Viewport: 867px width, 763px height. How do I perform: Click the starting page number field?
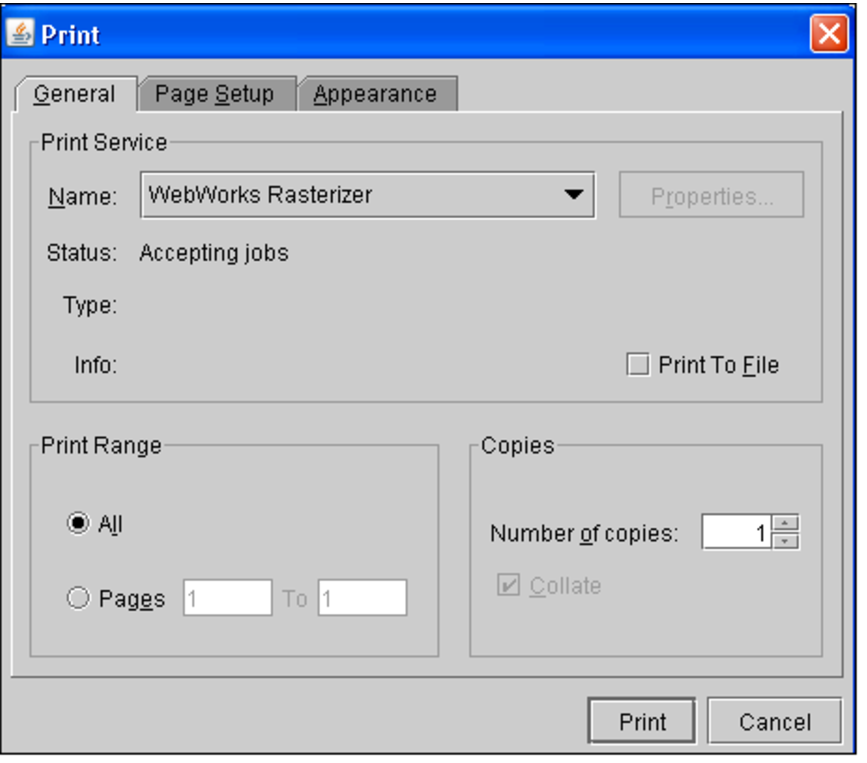(227, 598)
